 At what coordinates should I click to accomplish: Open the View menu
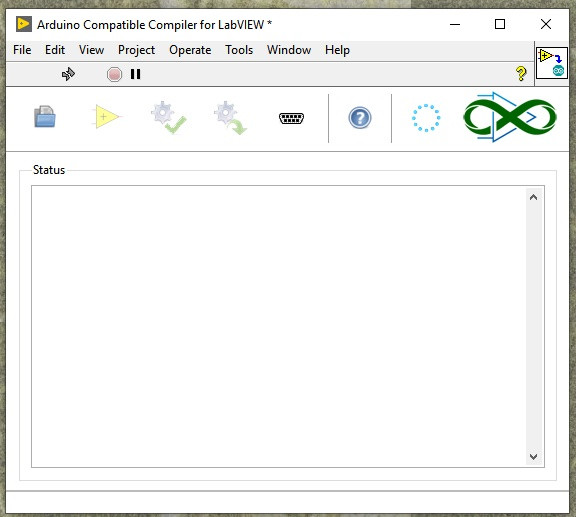coord(91,50)
